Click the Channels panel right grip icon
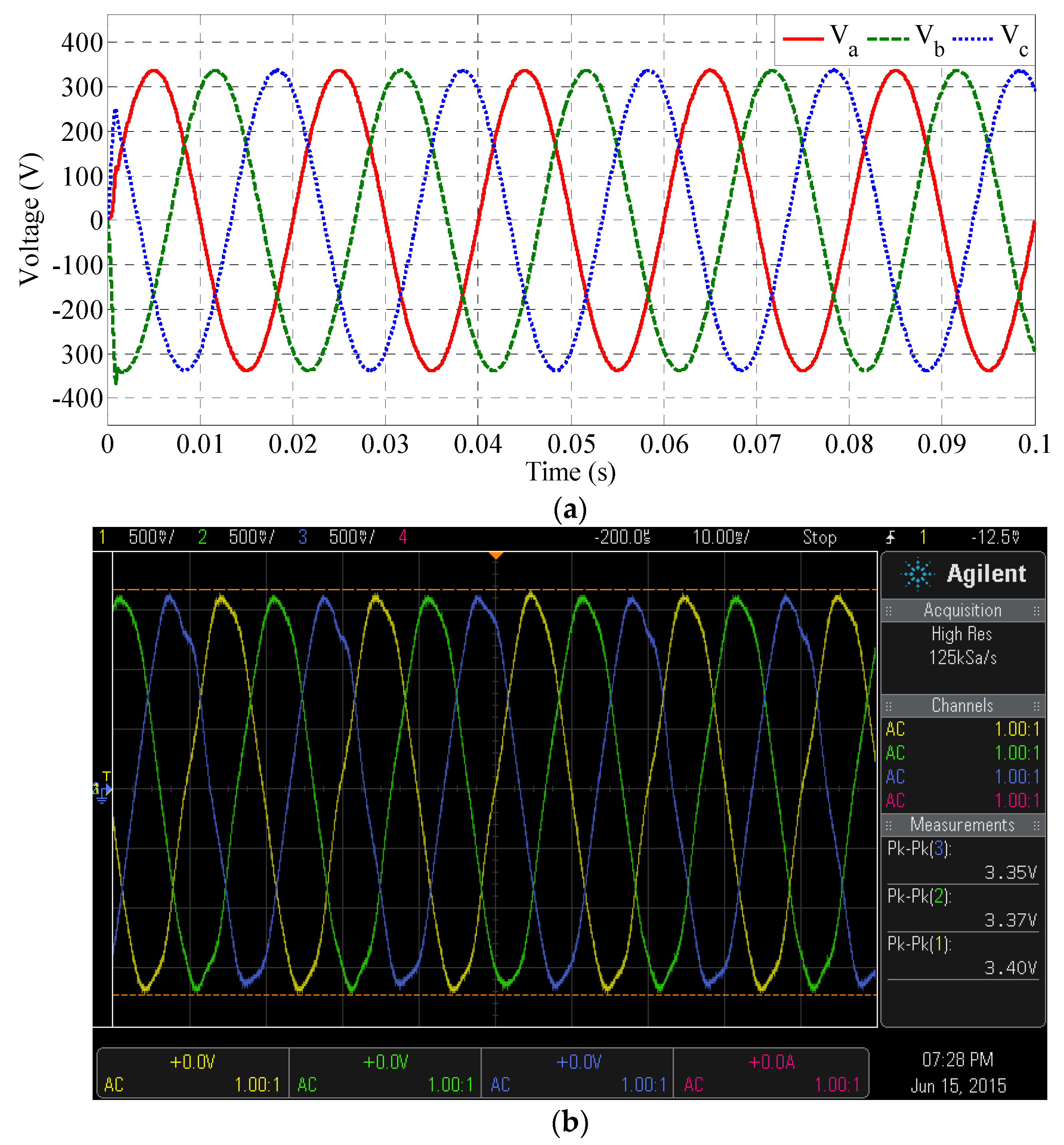This screenshot has height=1145, width=1064. [1036, 706]
